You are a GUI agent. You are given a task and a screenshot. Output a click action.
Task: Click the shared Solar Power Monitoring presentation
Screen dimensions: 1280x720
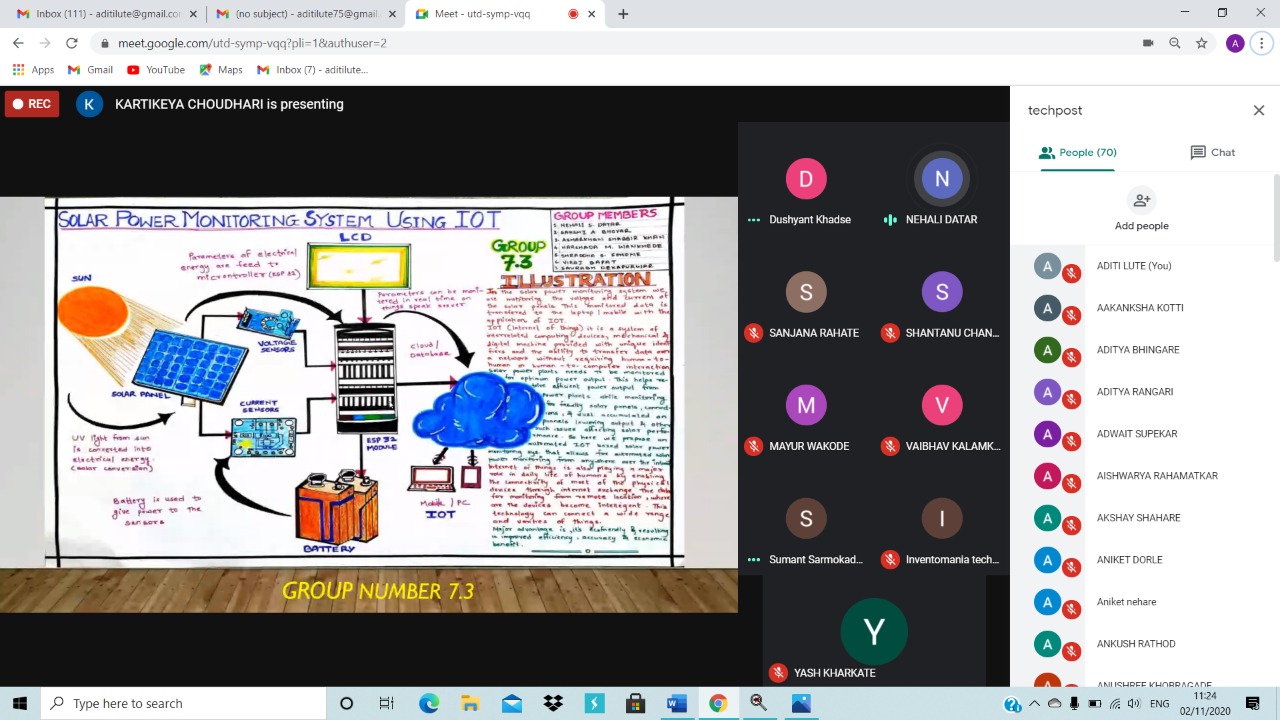point(369,404)
